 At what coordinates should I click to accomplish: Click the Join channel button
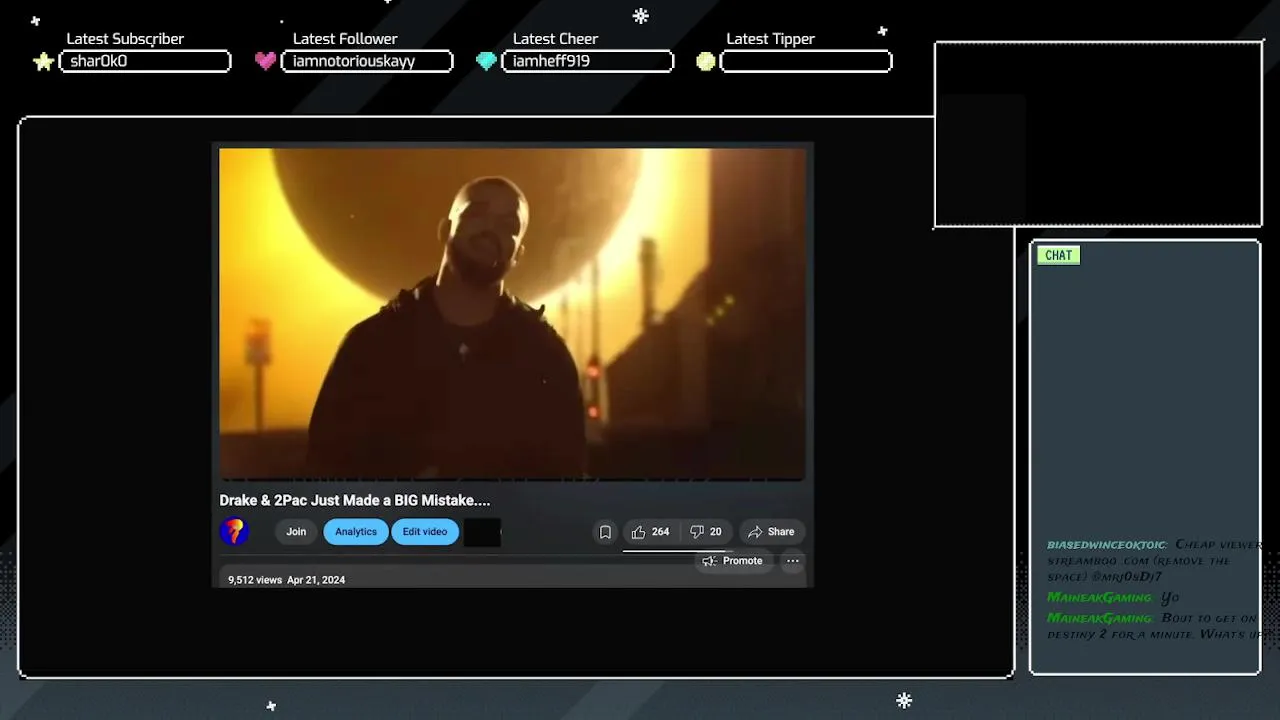(296, 532)
